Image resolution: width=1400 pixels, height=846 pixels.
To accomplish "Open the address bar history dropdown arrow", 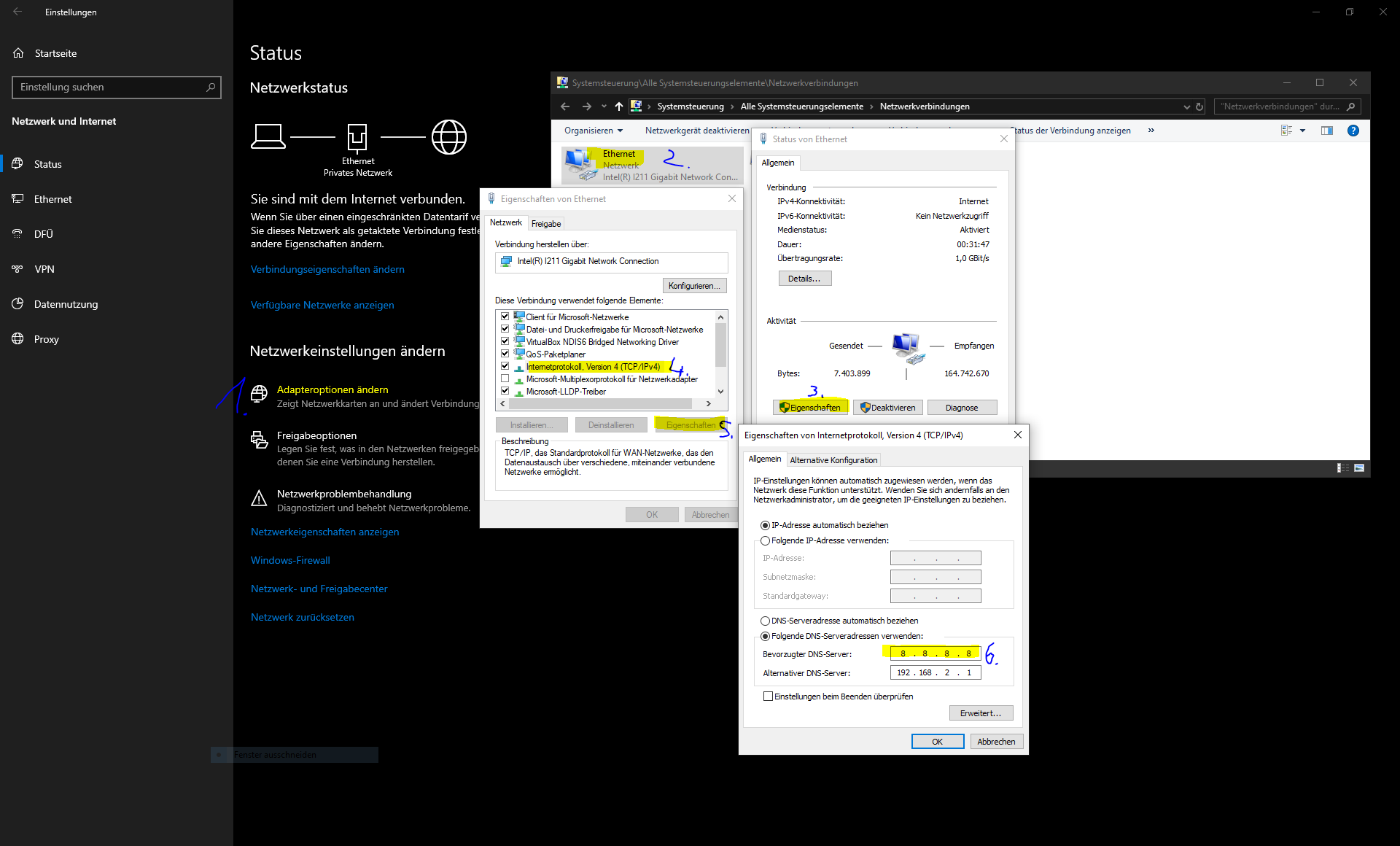I will pyautogui.click(x=1186, y=106).
